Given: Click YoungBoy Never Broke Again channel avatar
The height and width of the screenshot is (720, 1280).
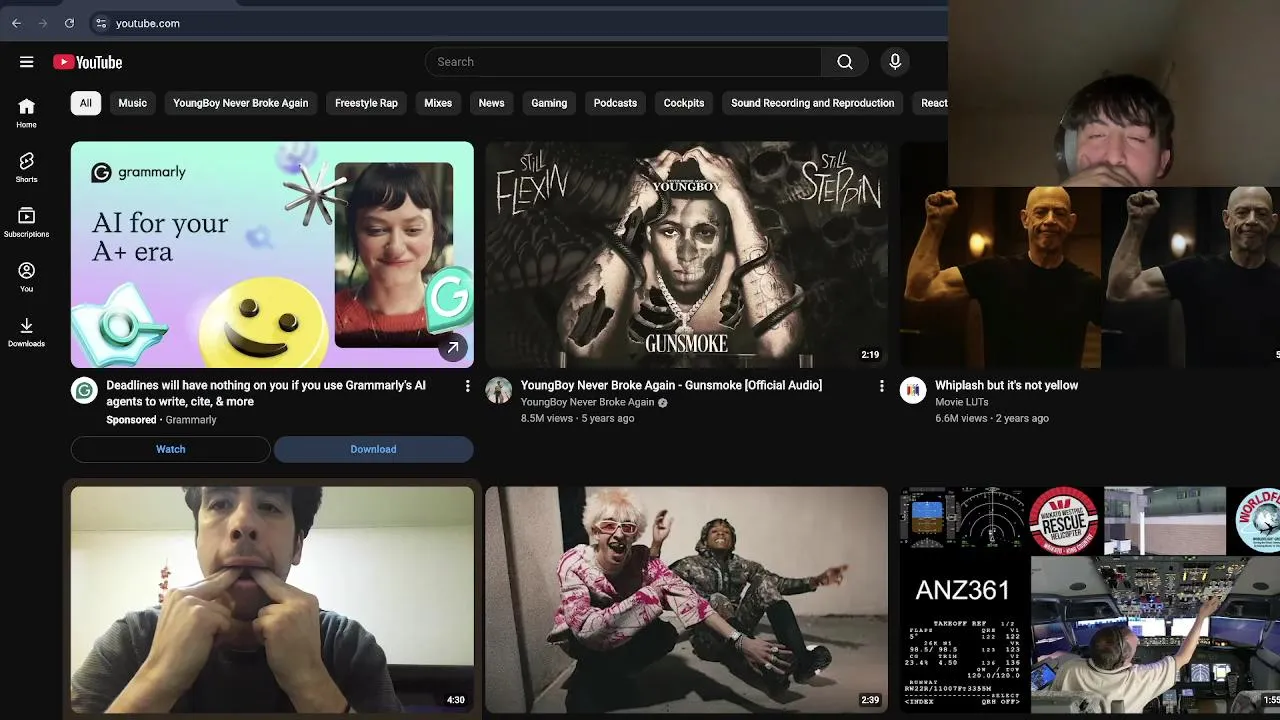Looking at the screenshot, I should coord(498,390).
